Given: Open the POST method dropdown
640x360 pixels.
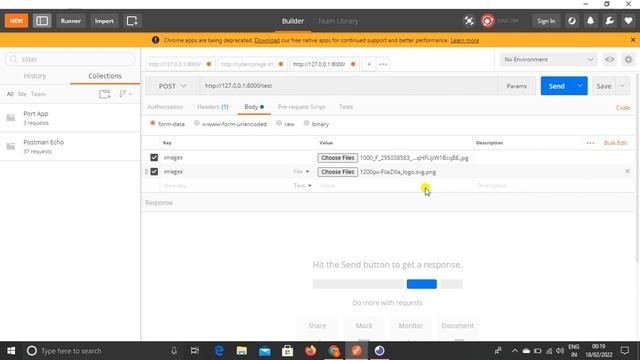Looking at the screenshot, I should pyautogui.click(x=172, y=86).
